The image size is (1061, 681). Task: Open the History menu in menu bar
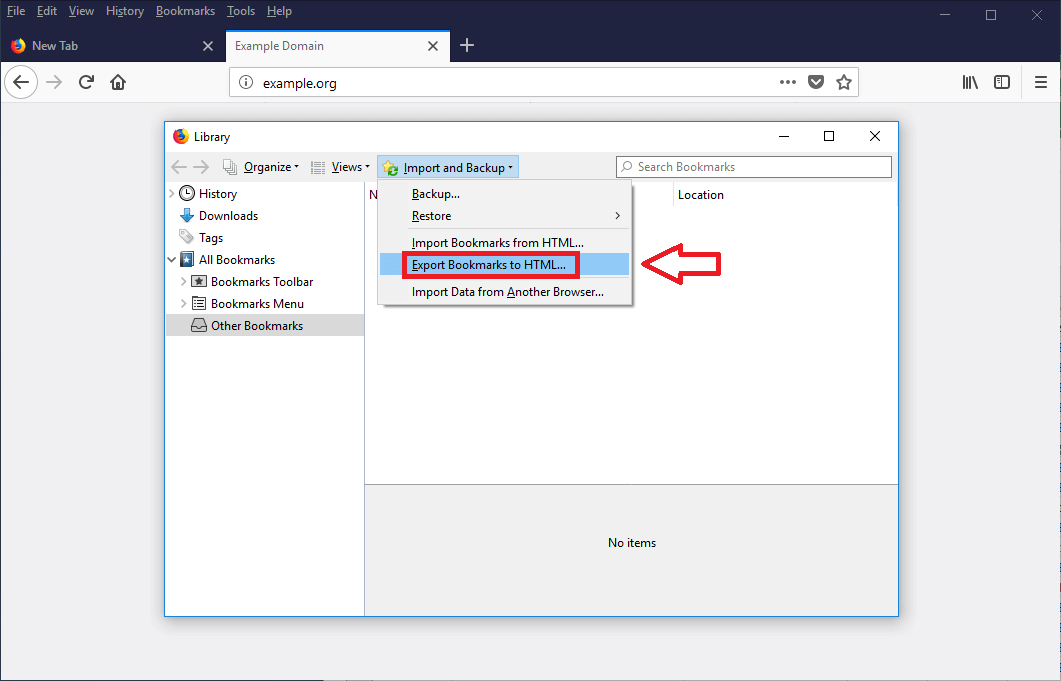(x=125, y=11)
